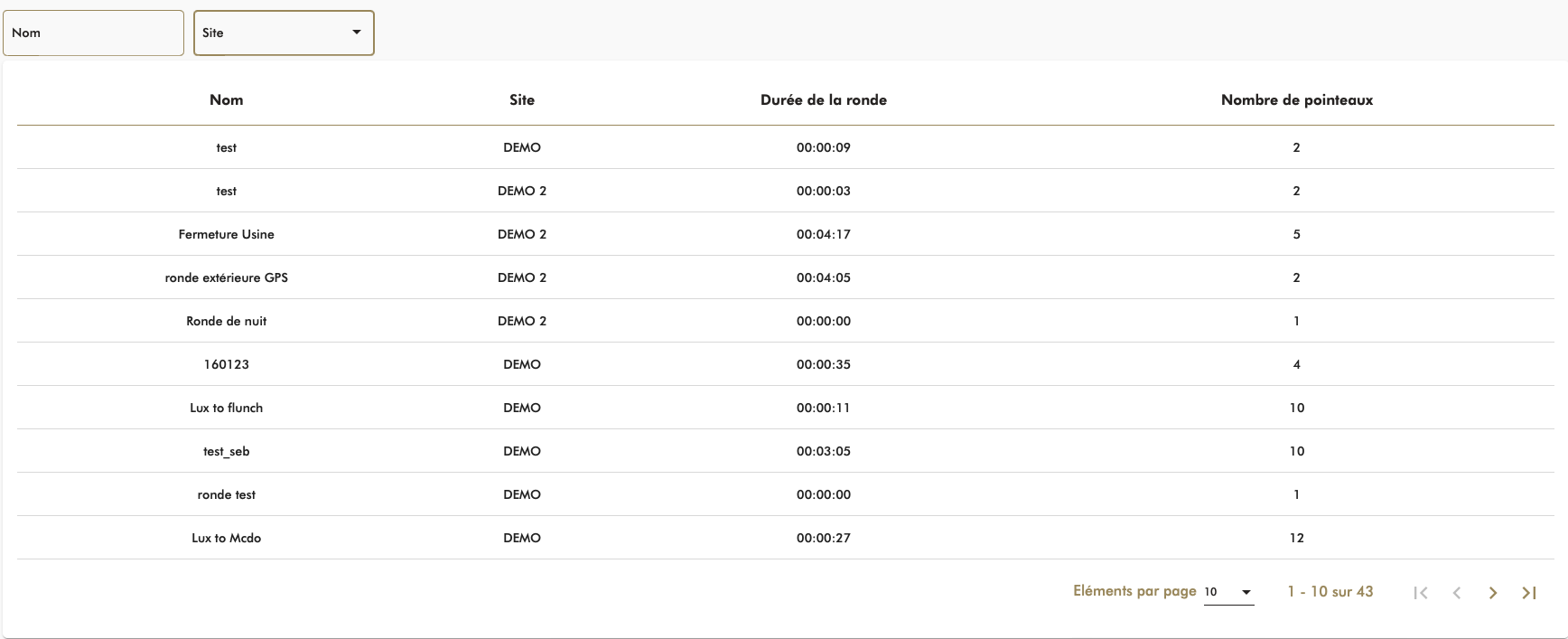The height and width of the screenshot is (639, 1568).
Task: Expand the items per page selector
Action: [1228, 592]
